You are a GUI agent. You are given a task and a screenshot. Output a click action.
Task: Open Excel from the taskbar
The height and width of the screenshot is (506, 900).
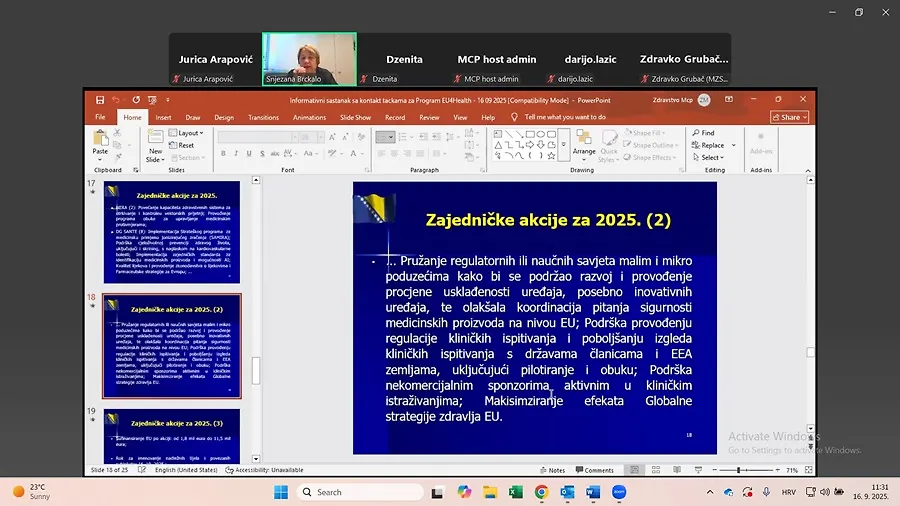click(x=516, y=492)
